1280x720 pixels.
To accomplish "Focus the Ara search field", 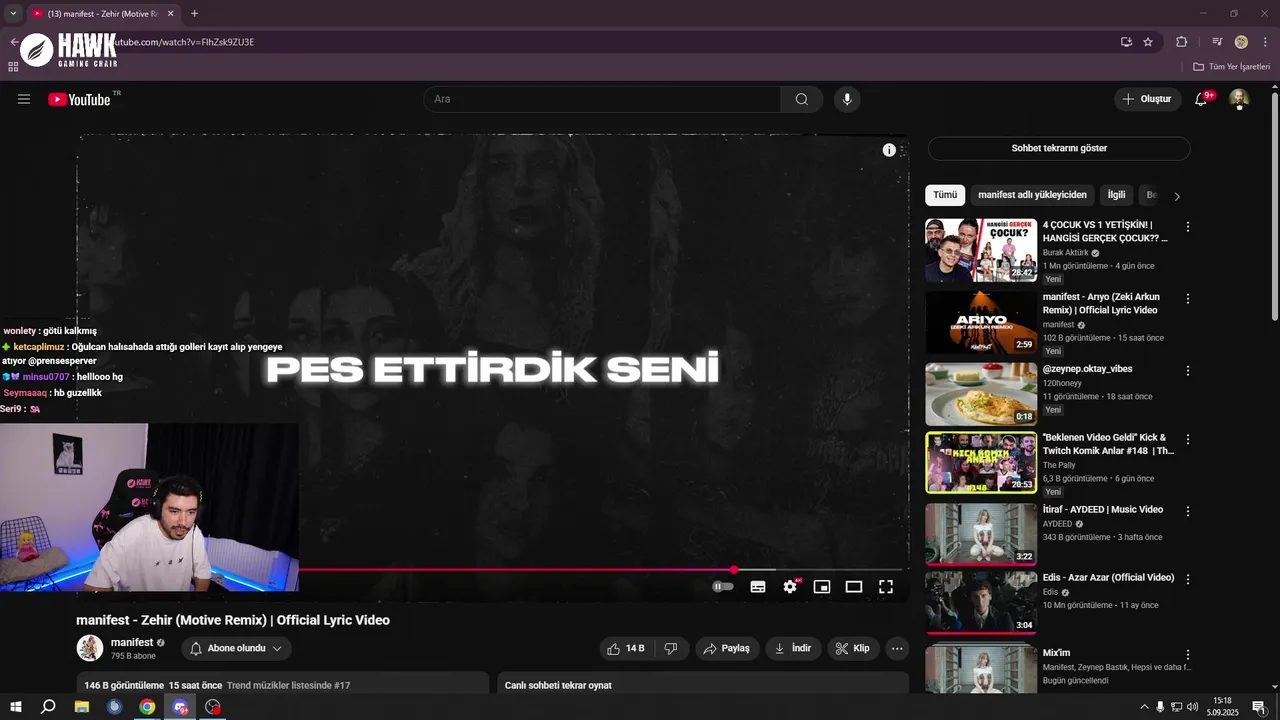I will coord(603,99).
